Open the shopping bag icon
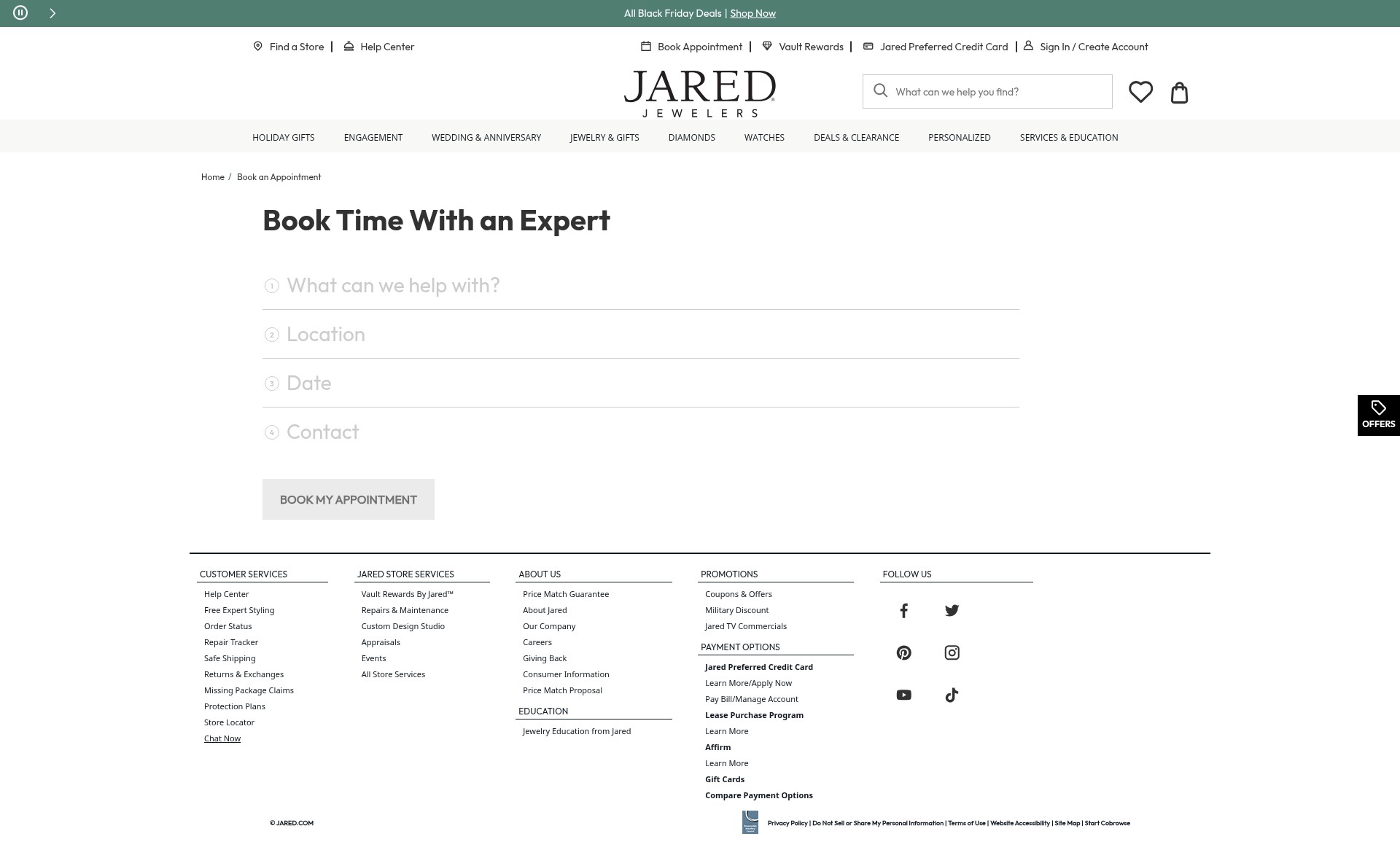The width and height of the screenshot is (1400, 858). pyautogui.click(x=1179, y=93)
